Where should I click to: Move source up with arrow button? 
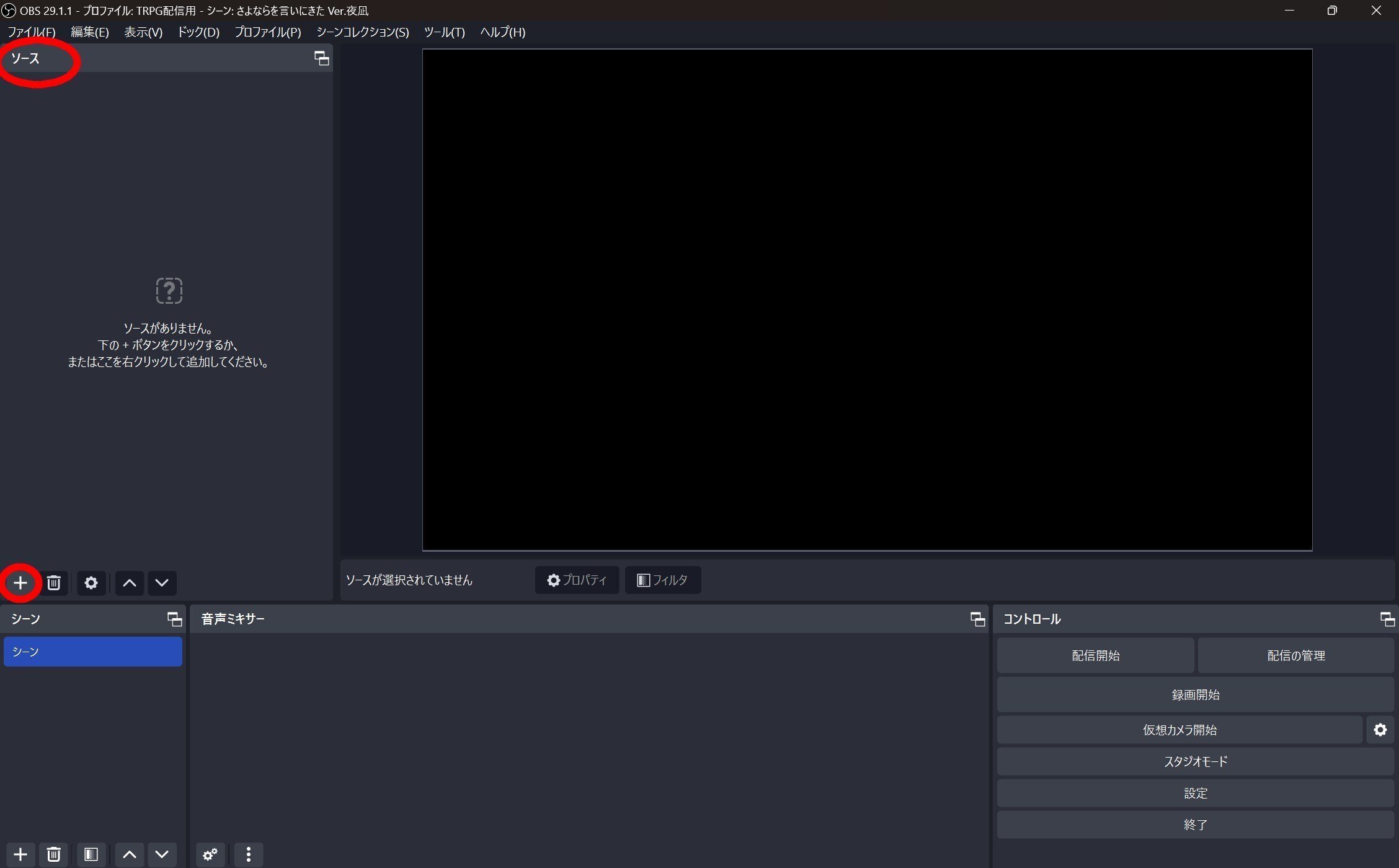(x=130, y=583)
